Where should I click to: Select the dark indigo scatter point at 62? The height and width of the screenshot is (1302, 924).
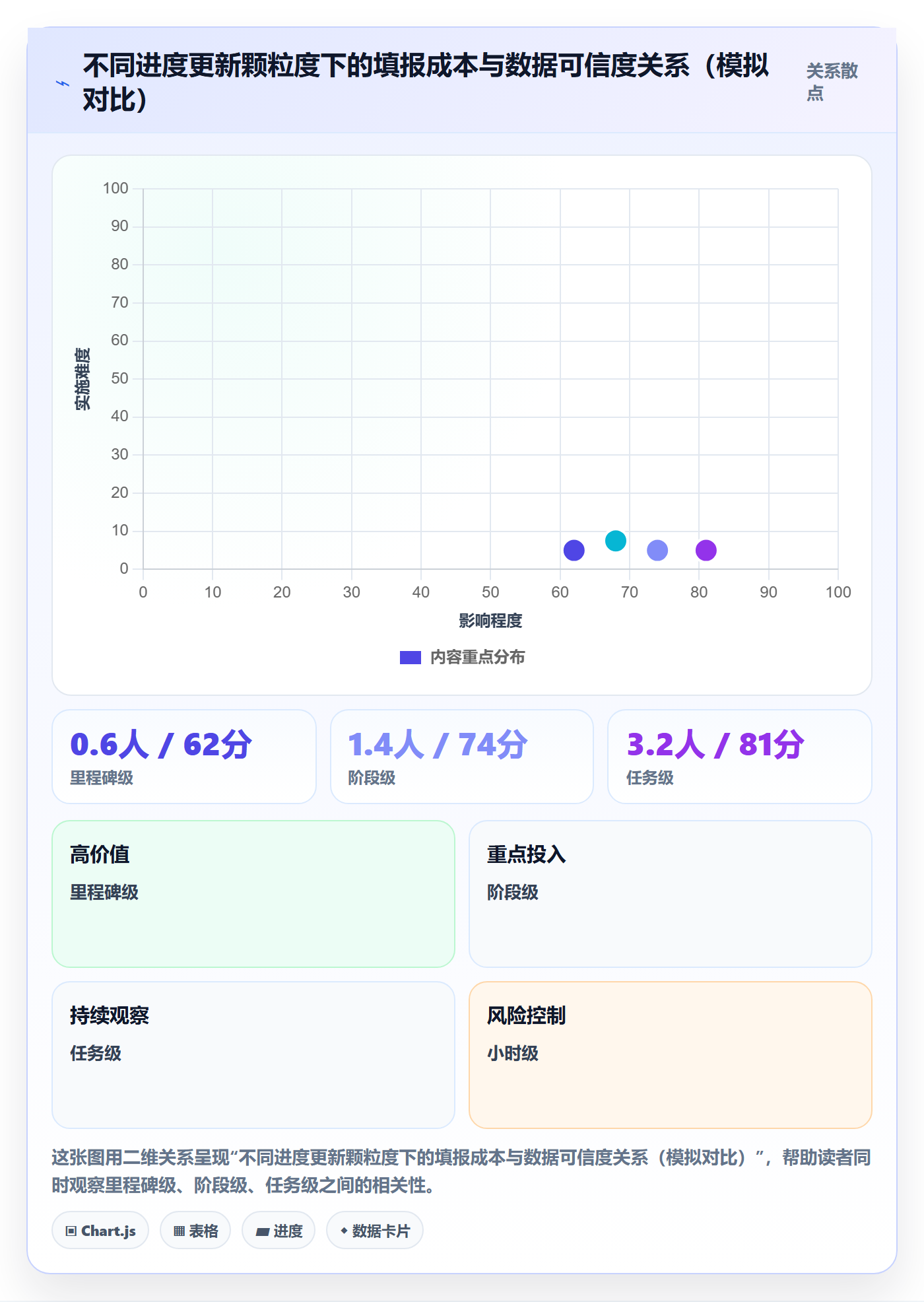574,550
